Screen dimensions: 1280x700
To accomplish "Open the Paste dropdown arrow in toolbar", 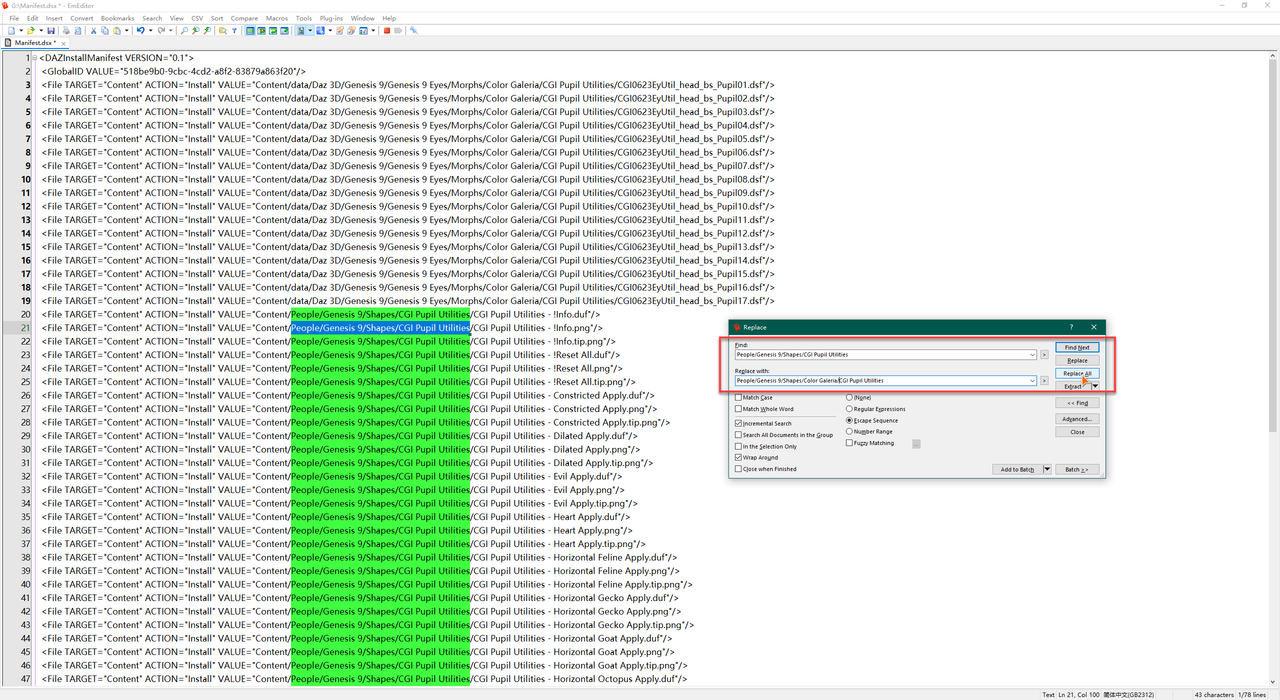I will 127,31.
